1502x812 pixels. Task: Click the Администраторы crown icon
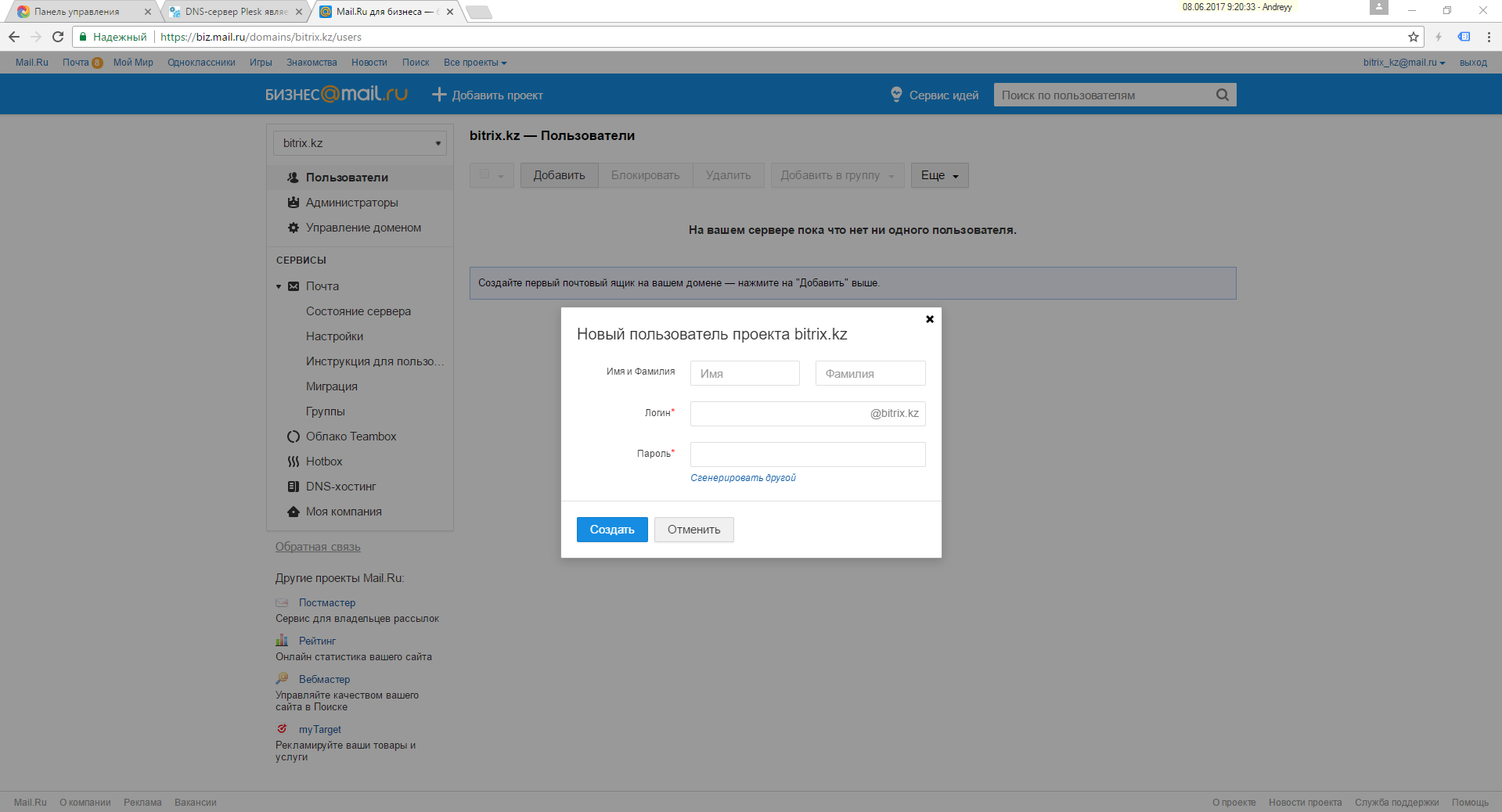coord(293,203)
